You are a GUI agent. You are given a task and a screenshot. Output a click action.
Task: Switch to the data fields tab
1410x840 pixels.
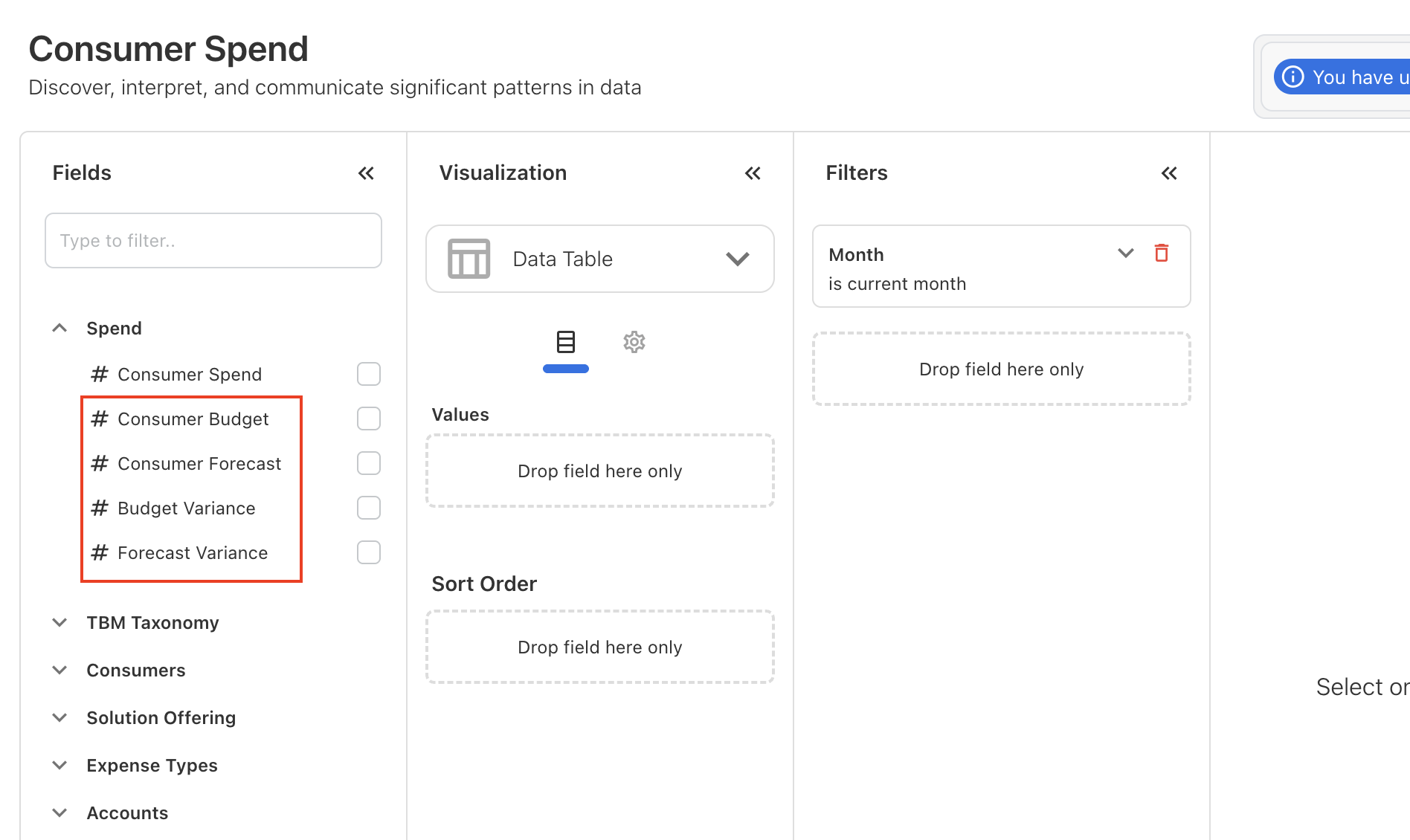click(x=565, y=342)
